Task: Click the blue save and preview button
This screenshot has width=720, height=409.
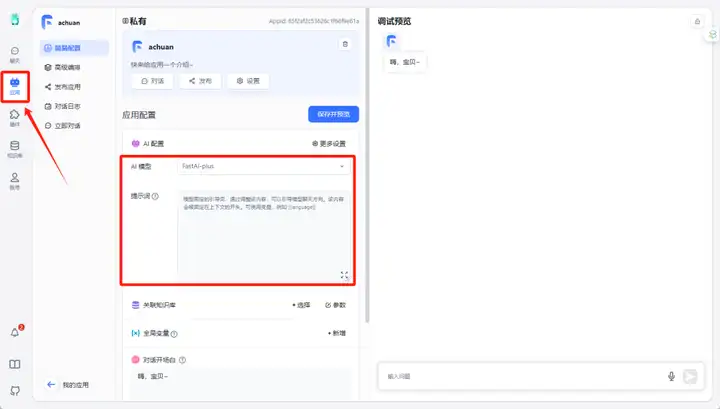Action: (x=333, y=114)
